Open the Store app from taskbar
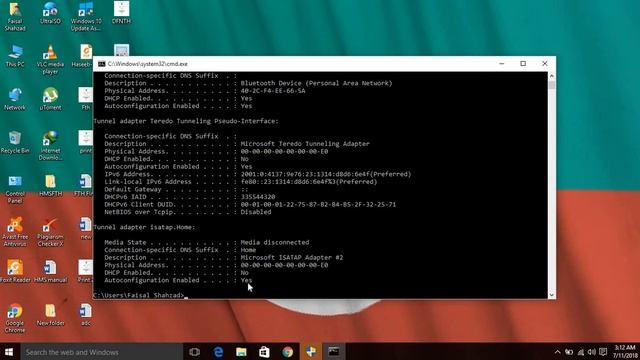Screen dimensions: 640x360 pos(264,352)
